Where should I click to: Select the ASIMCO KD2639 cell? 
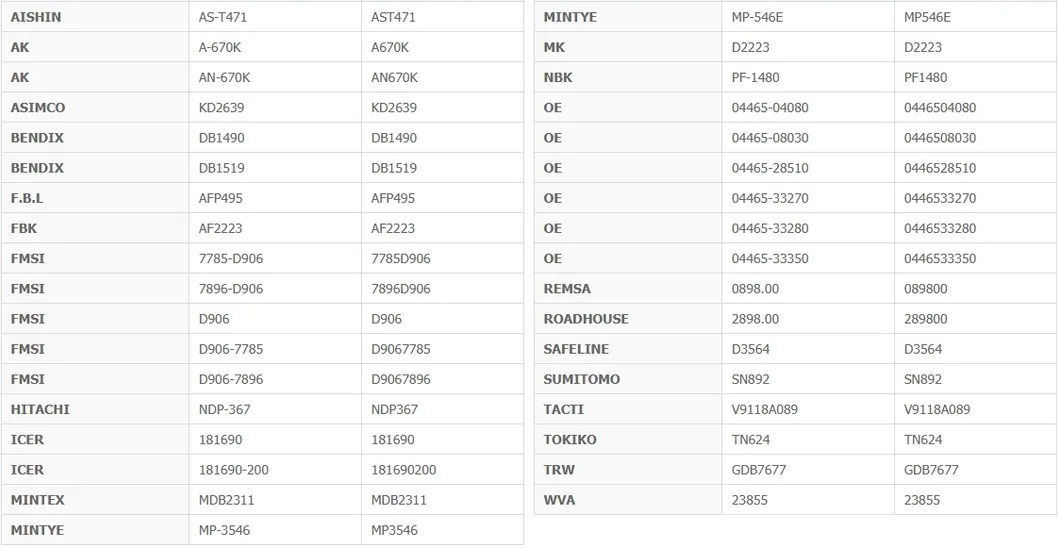click(x=275, y=107)
